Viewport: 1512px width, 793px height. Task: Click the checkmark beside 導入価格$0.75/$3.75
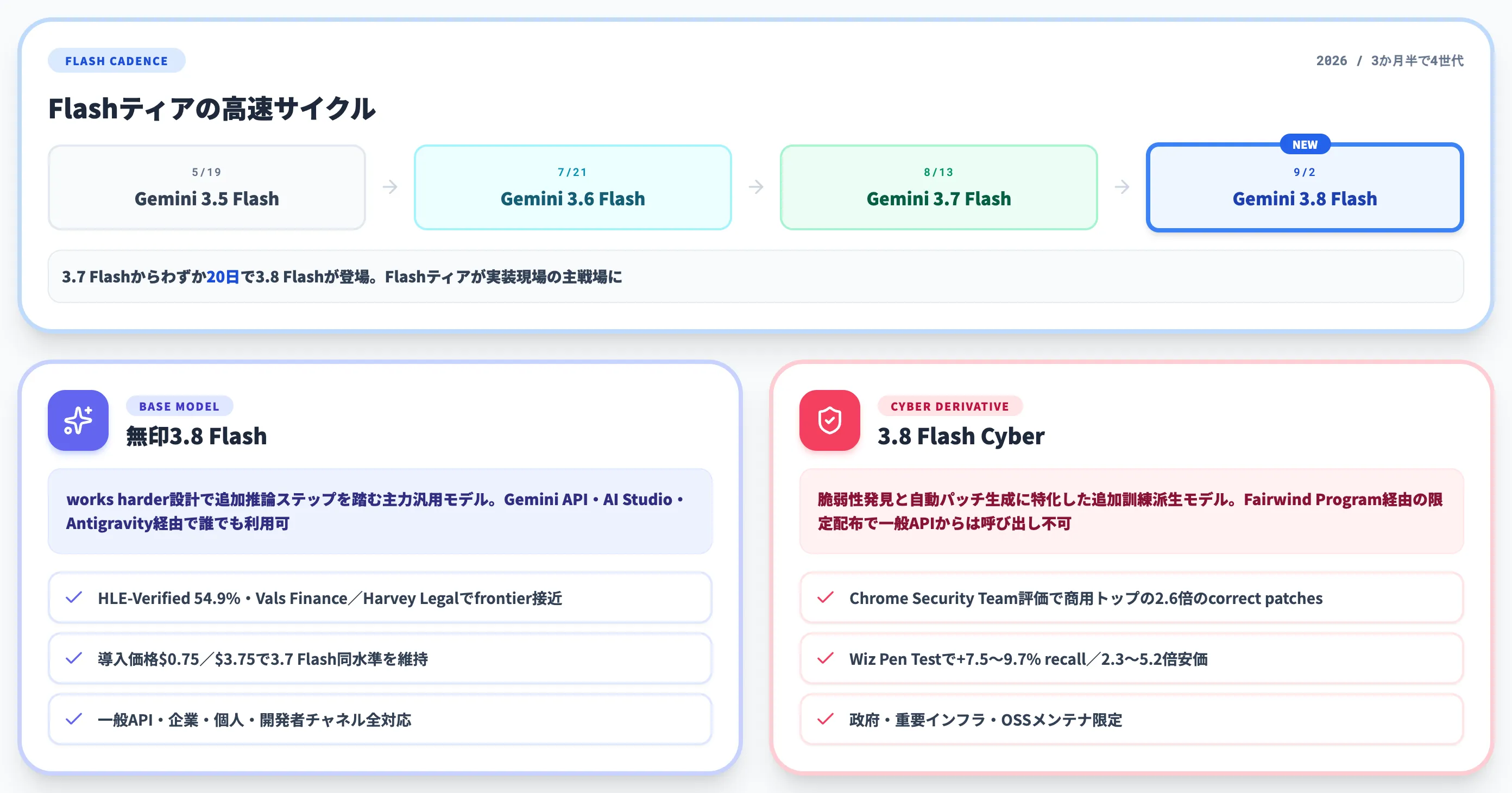click(74, 659)
